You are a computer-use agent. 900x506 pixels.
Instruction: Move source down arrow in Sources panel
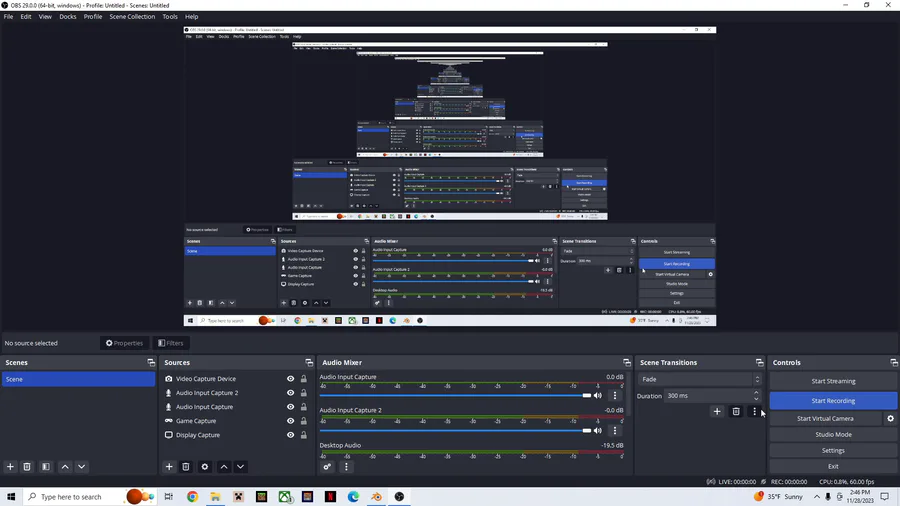pos(240,466)
